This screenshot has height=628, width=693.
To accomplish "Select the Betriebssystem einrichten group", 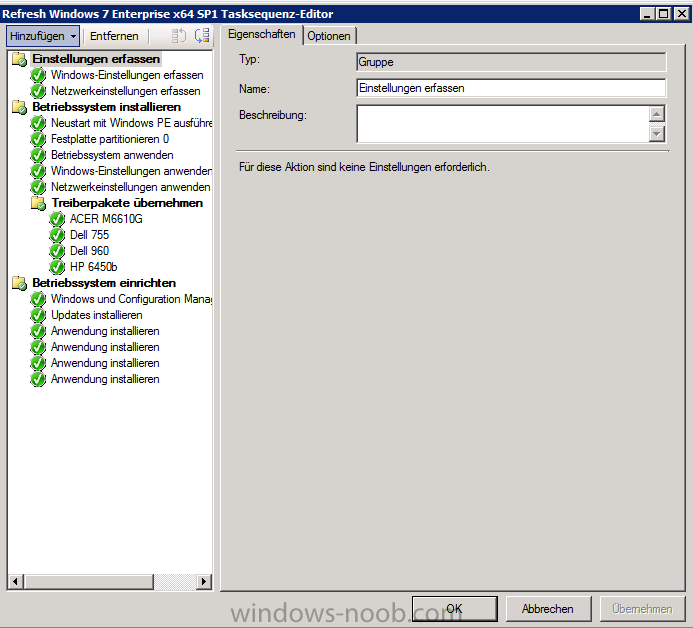I will [x=104, y=283].
